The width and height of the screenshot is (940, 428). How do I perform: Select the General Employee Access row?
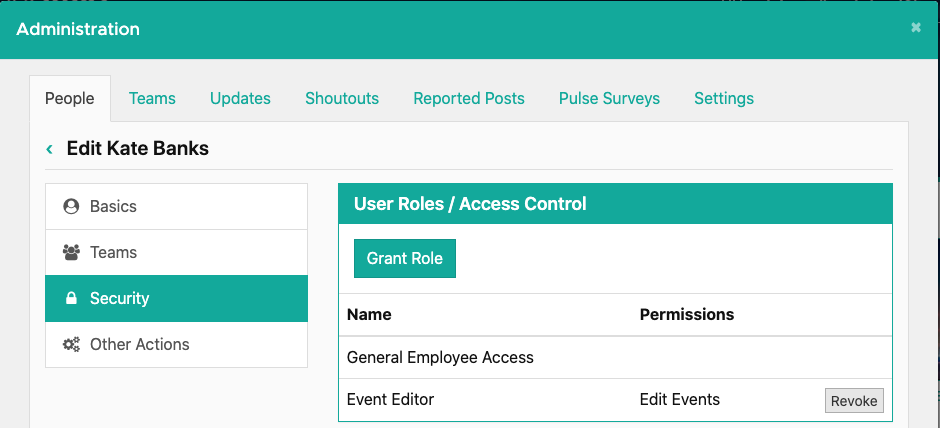[615, 357]
